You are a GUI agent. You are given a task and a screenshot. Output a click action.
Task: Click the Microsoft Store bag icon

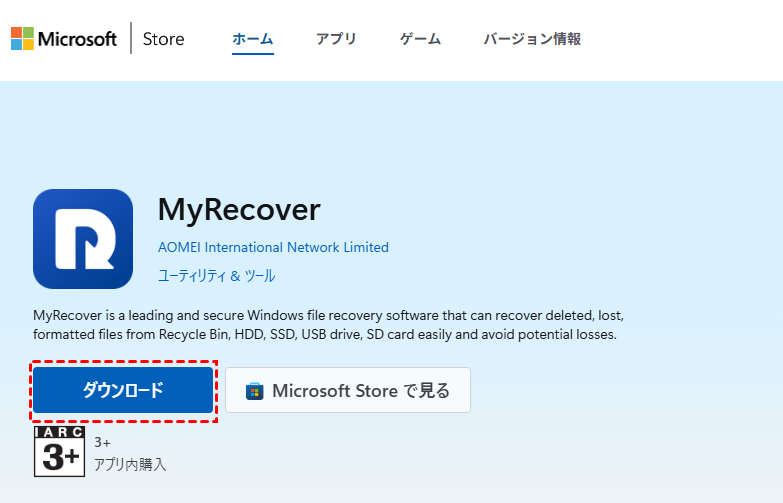(x=255, y=390)
